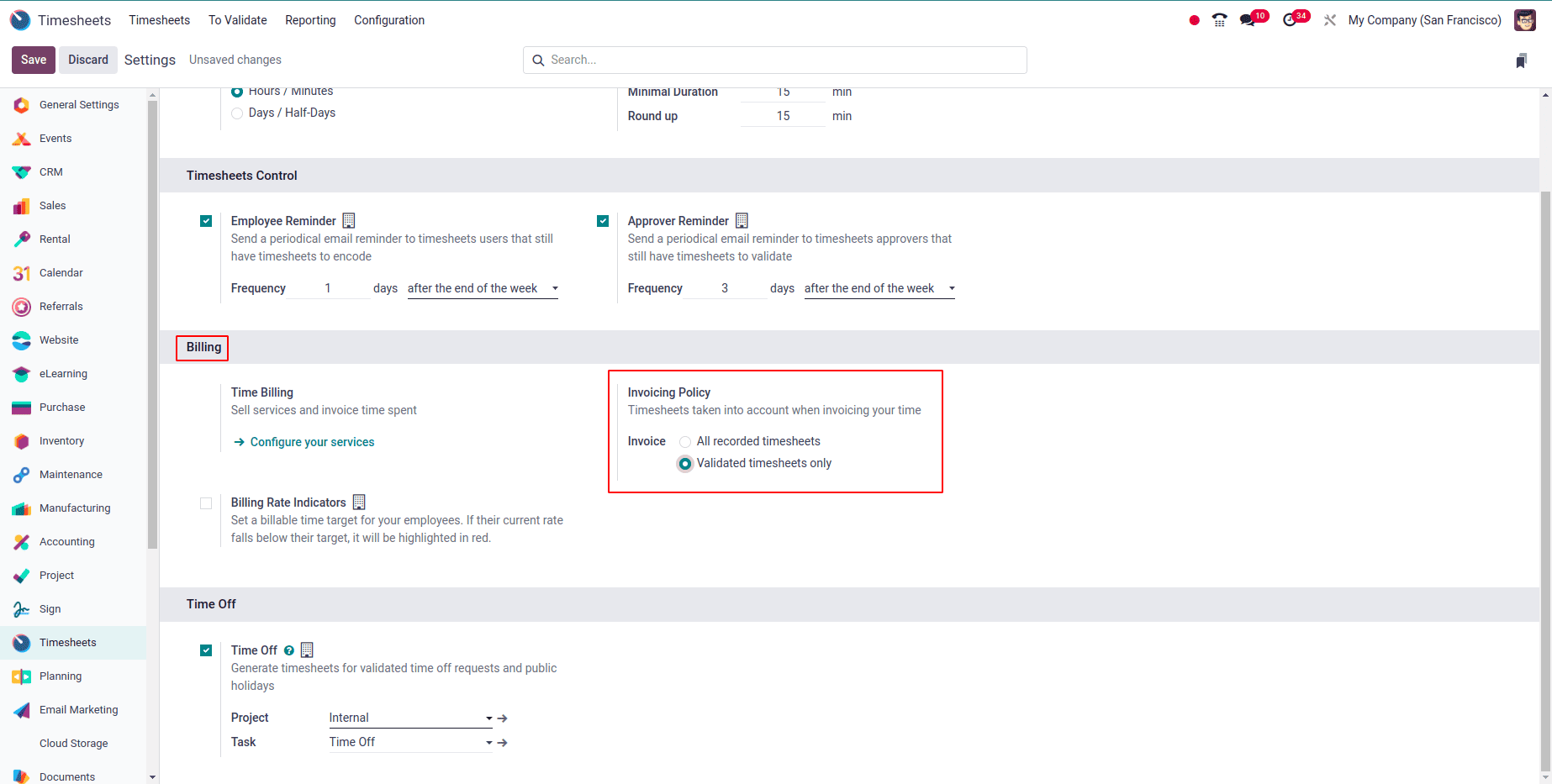Open the Reporting menu
Image resolution: width=1552 pixels, height=784 pixels.
tap(309, 19)
